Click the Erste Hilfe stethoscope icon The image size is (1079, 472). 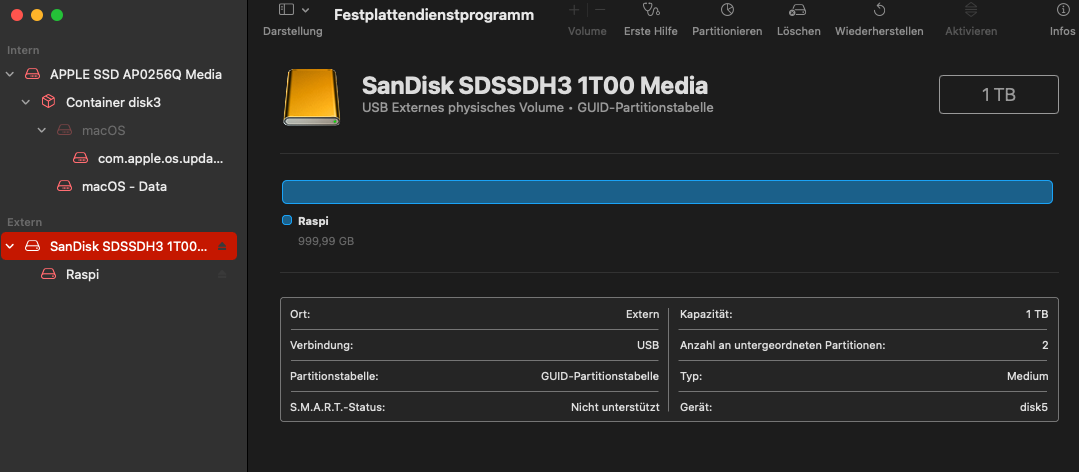[651, 11]
